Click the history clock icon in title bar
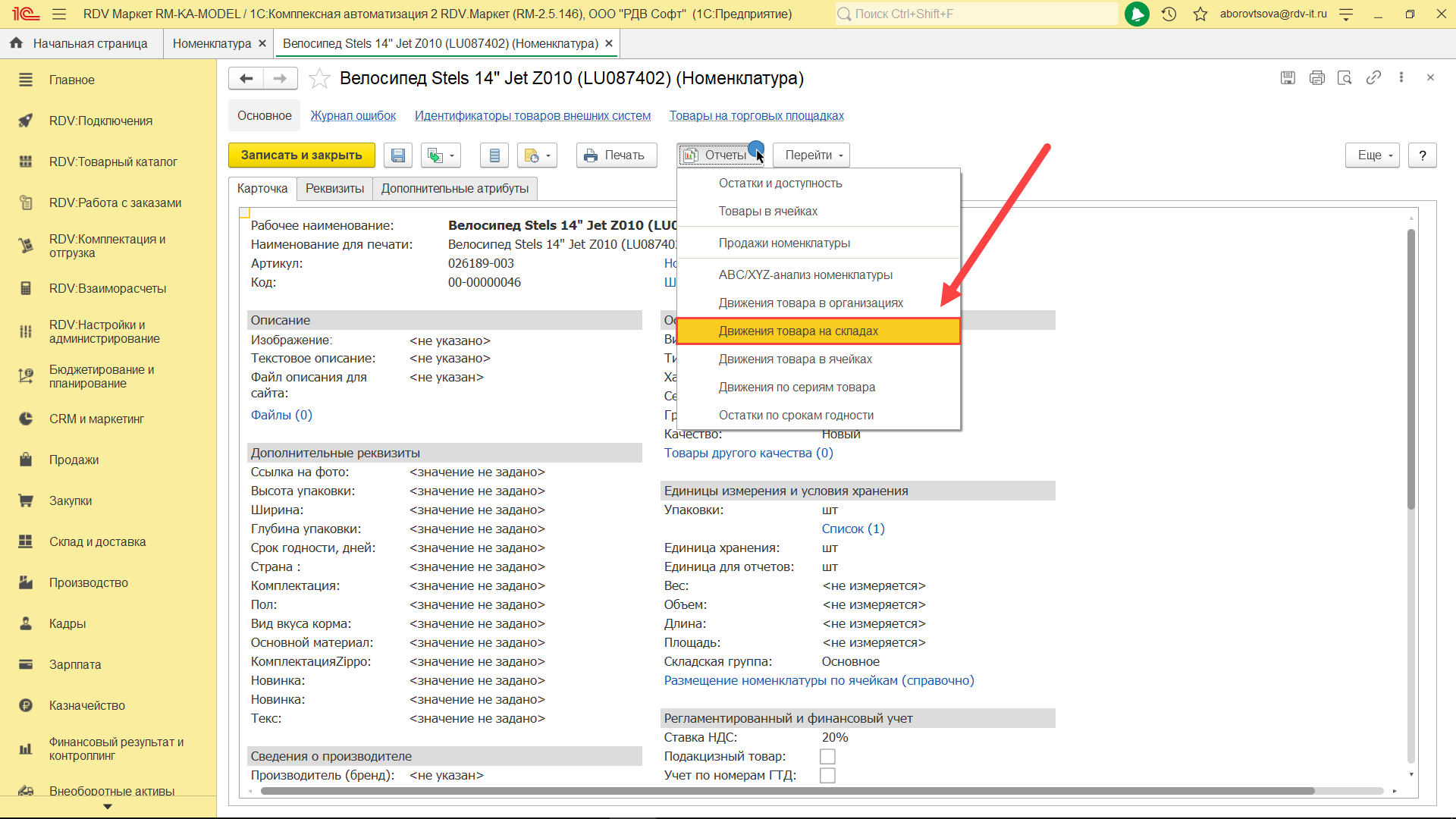Viewport: 1456px width, 819px height. coord(1169,14)
